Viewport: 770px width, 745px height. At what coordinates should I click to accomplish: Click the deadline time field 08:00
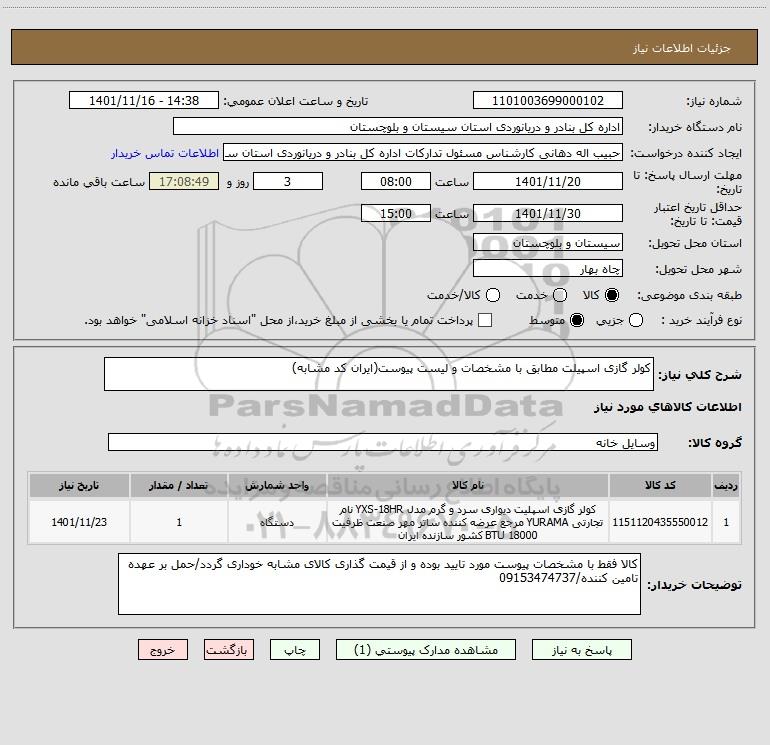coord(396,181)
